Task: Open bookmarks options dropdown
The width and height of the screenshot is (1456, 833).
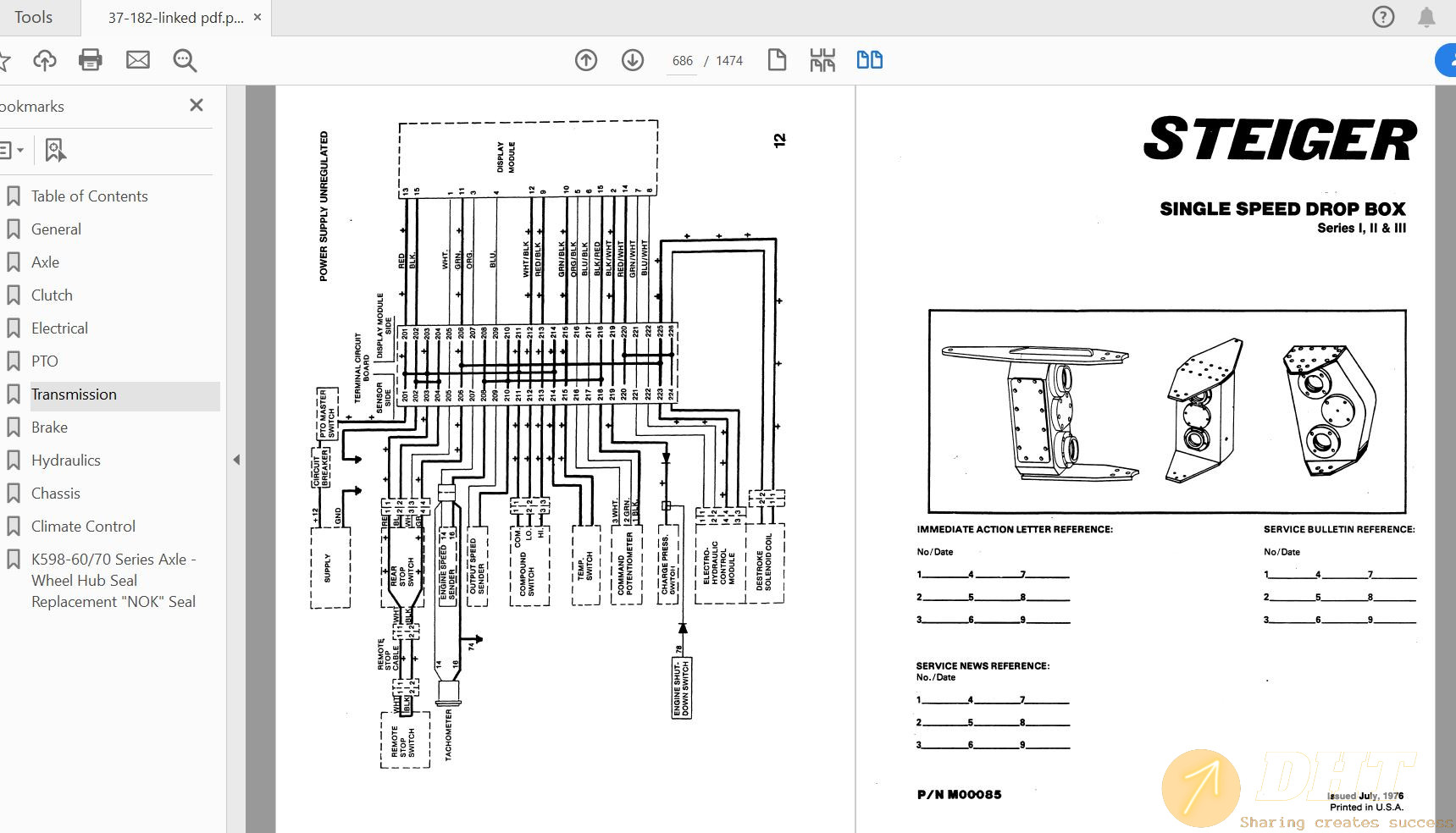Action: (x=11, y=151)
